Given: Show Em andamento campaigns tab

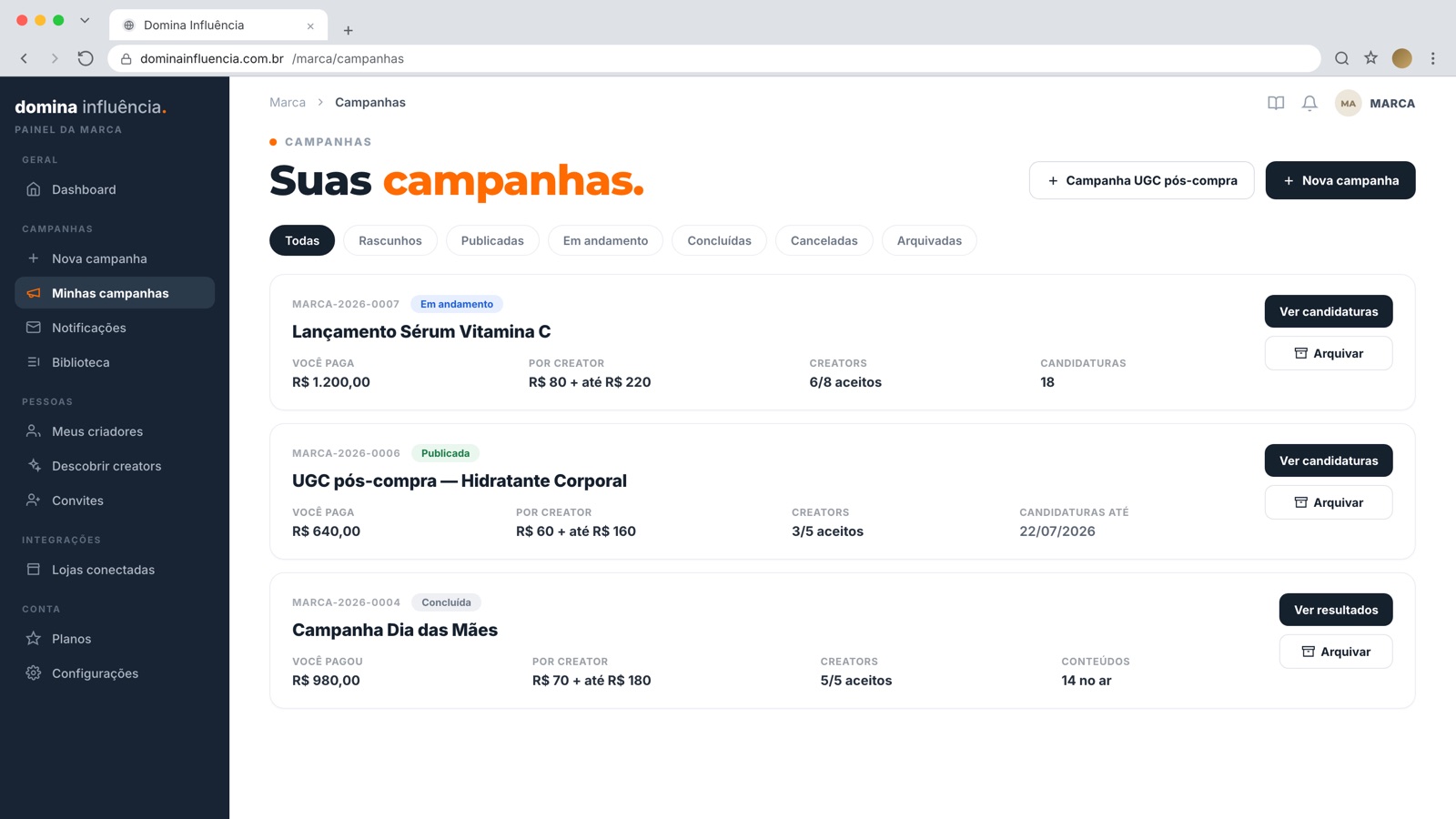Looking at the screenshot, I should [x=605, y=240].
